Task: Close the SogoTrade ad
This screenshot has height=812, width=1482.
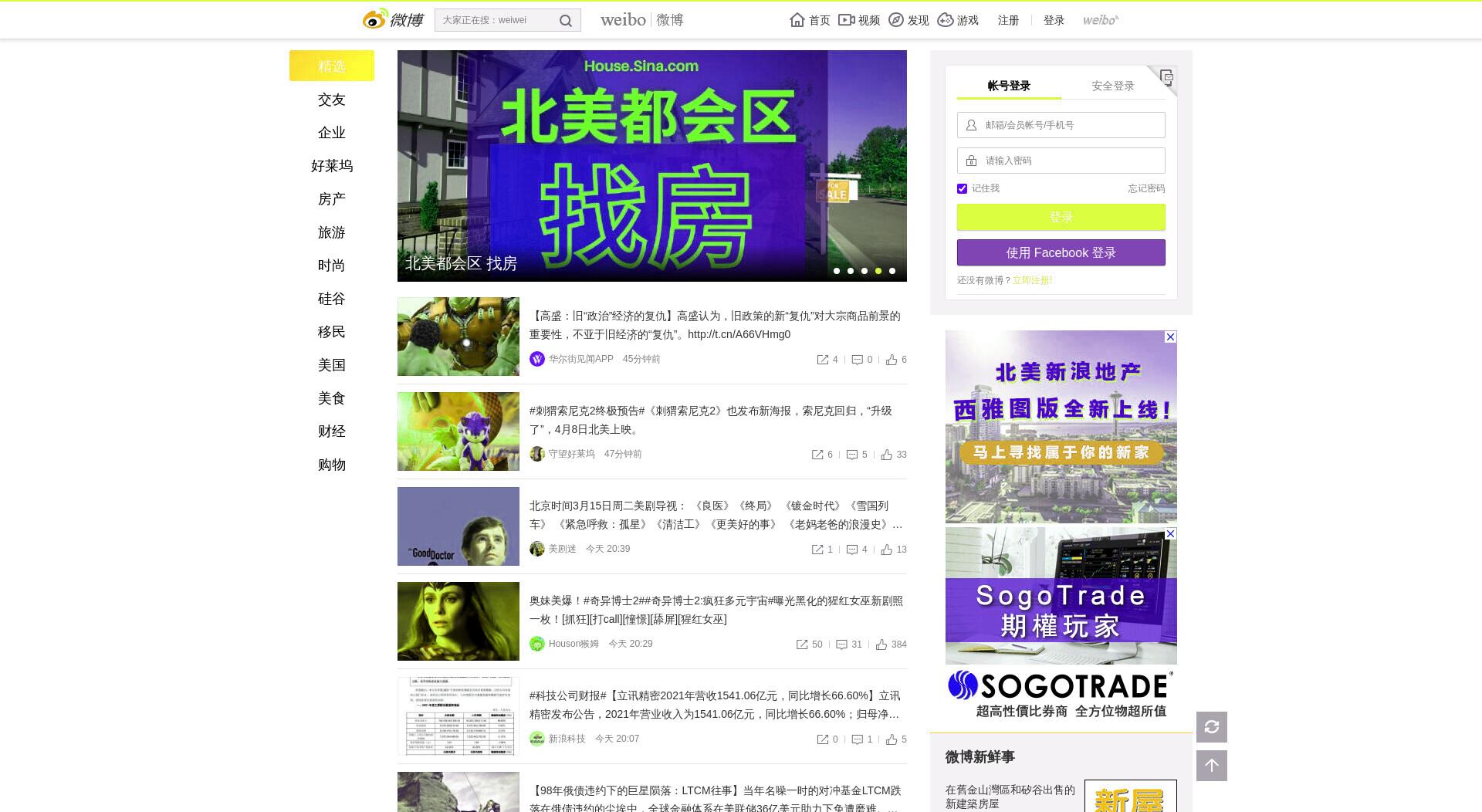Action: click(x=1170, y=534)
